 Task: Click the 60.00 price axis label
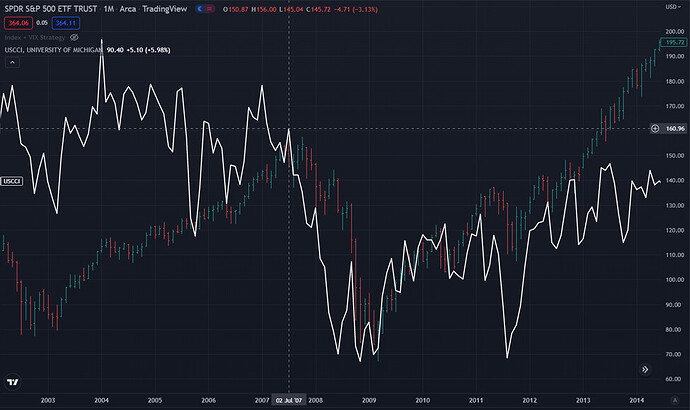[675, 379]
